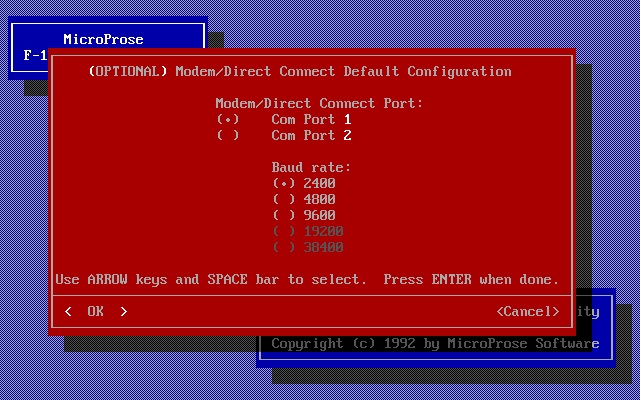Image resolution: width=640 pixels, height=400 pixels.
Task: Click the right angle bracket beside OK
Action: (x=124, y=311)
